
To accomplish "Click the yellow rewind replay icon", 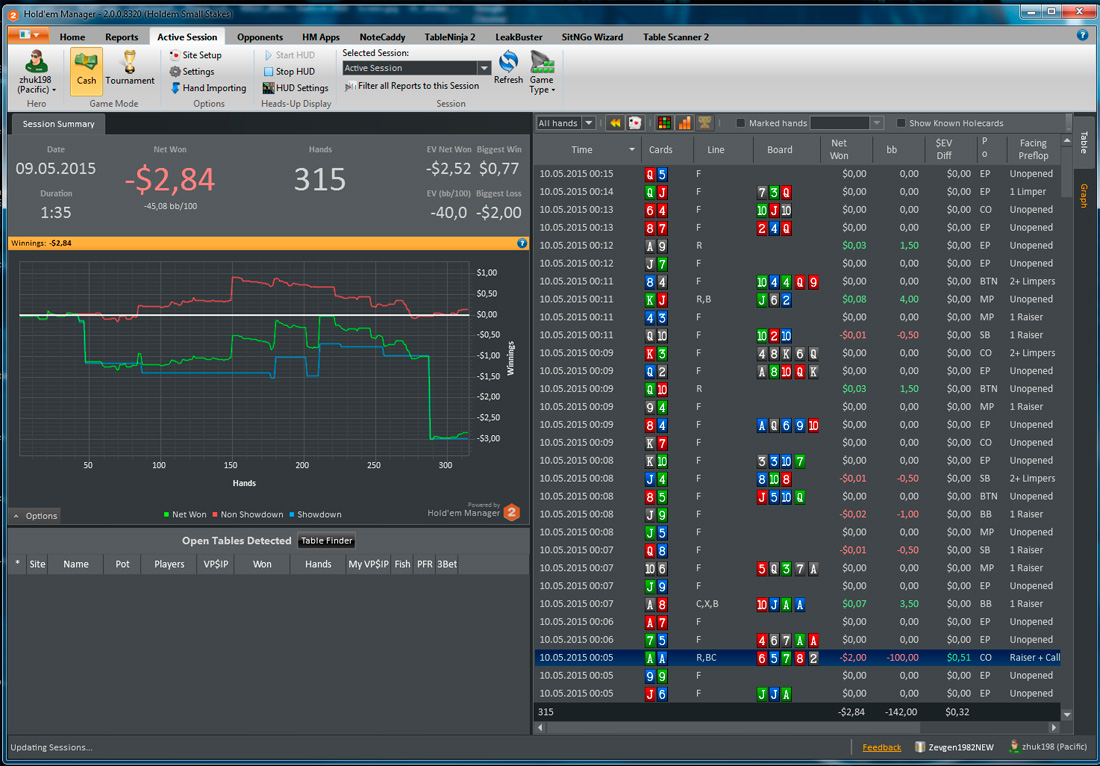I will 615,123.
